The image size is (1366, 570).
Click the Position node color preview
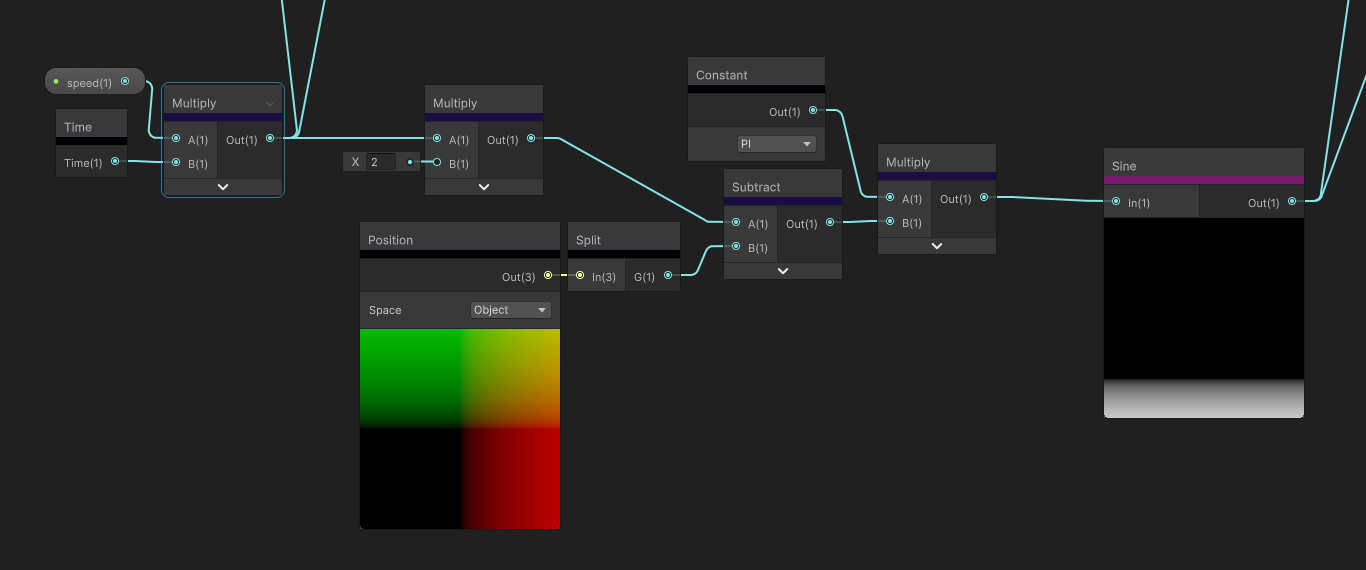pos(460,428)
